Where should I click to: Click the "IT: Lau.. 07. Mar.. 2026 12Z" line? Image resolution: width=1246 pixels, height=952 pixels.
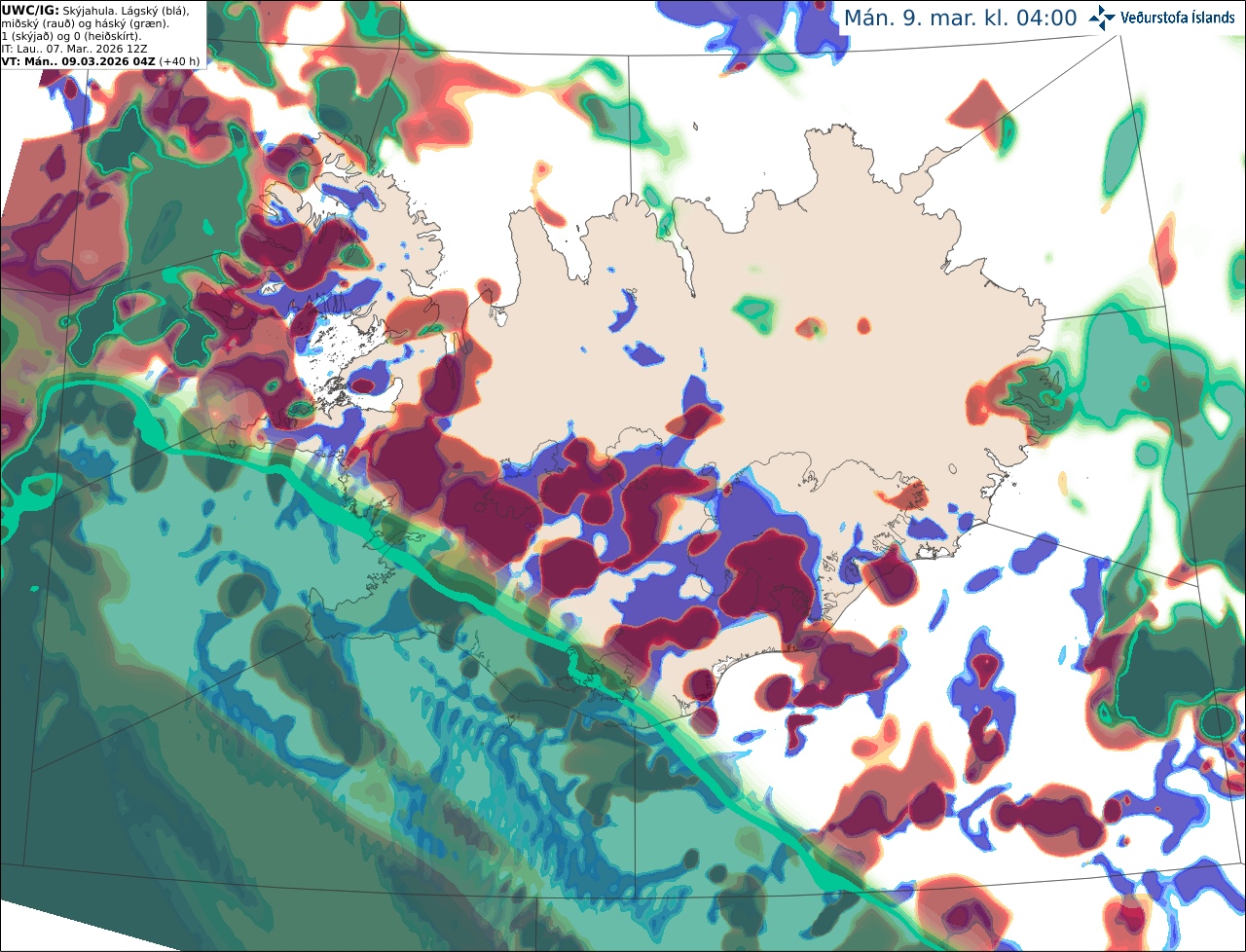(76, 48)
